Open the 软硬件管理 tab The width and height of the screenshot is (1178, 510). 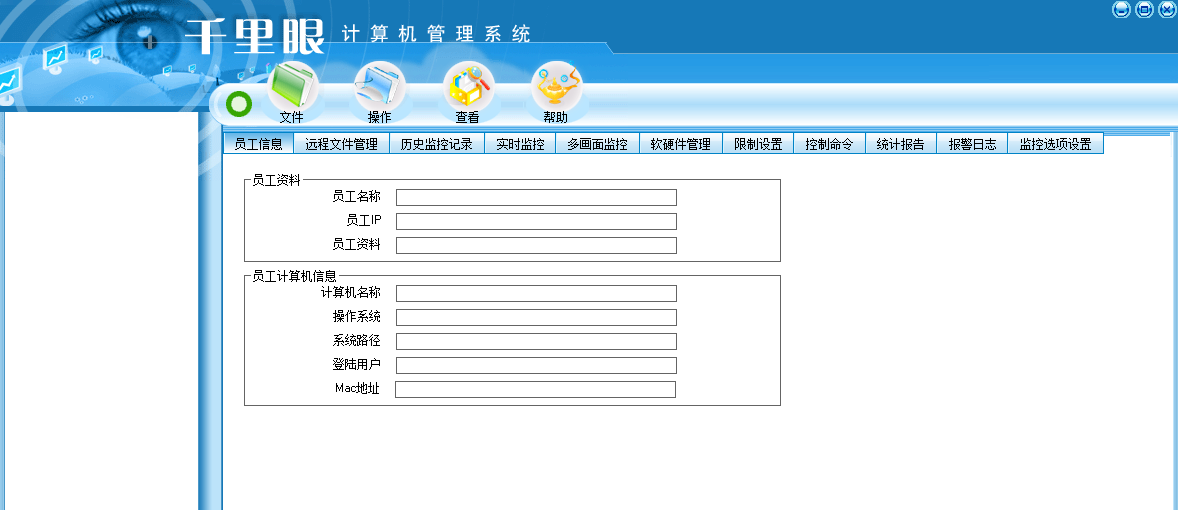point(681,143)
